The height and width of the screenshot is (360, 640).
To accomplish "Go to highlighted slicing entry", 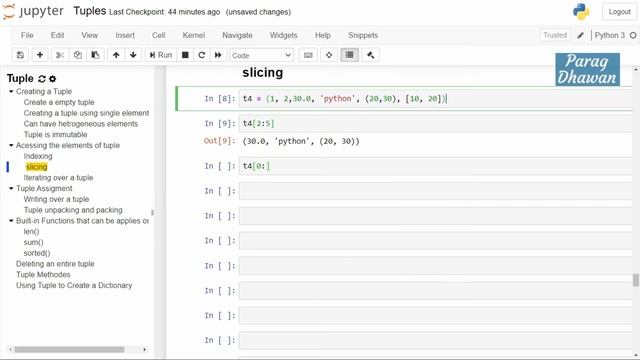I will 36,167.
